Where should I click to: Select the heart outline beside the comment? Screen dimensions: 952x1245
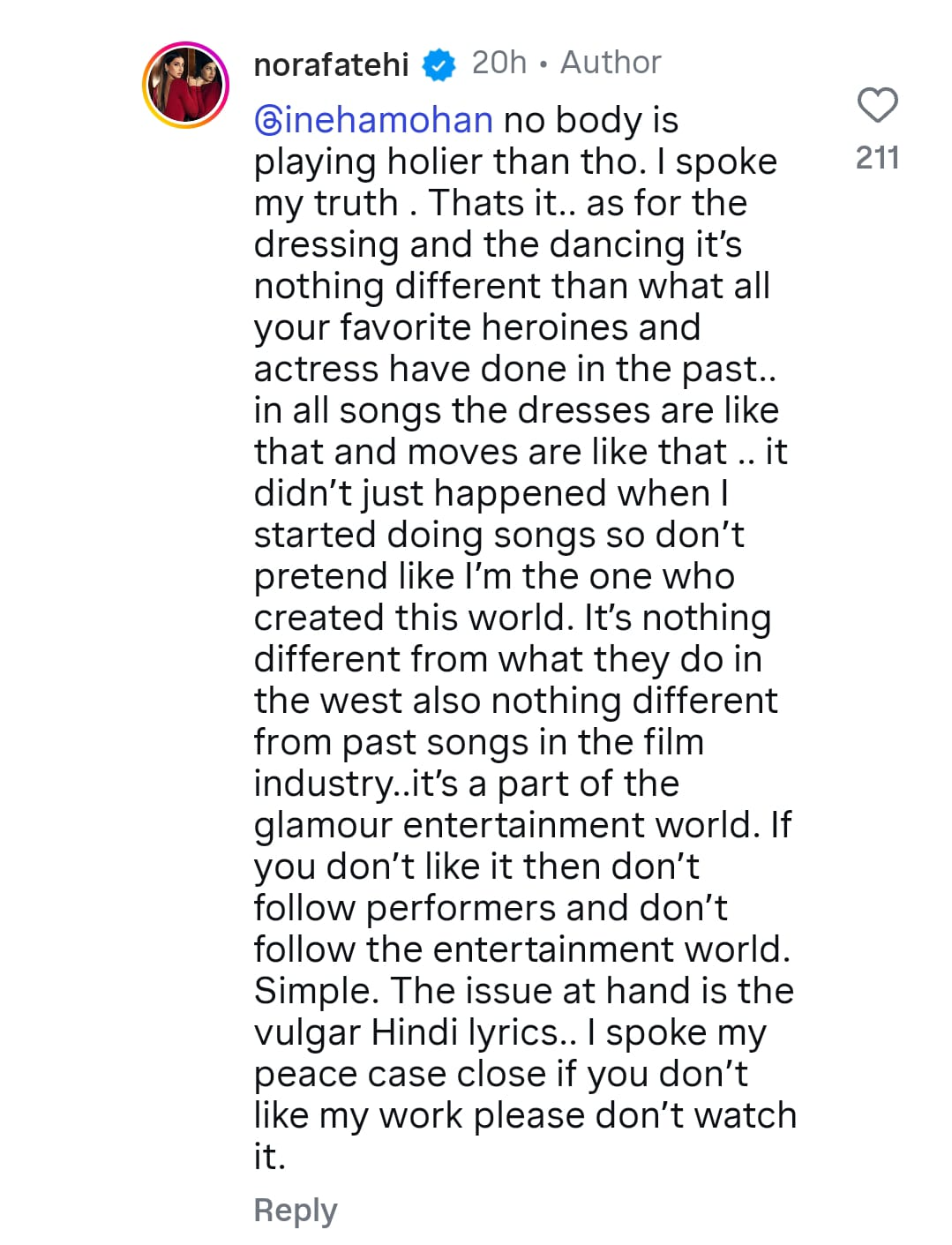[879, 103]
